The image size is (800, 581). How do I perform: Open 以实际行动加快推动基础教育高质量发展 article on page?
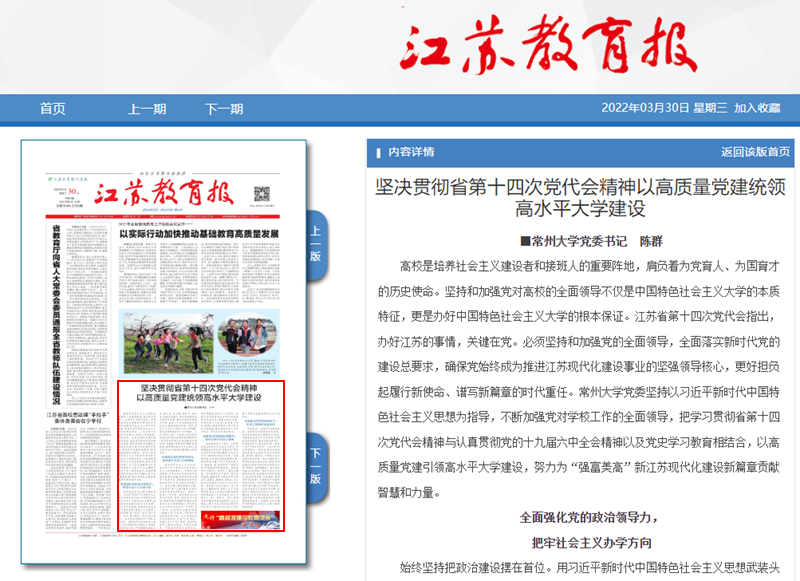[198, 234]
